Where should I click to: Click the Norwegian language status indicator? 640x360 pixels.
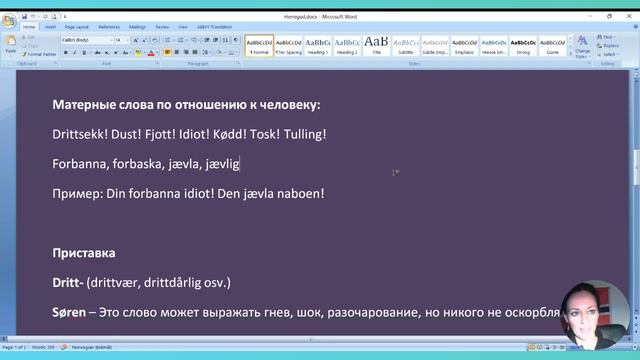pos(91,347)
